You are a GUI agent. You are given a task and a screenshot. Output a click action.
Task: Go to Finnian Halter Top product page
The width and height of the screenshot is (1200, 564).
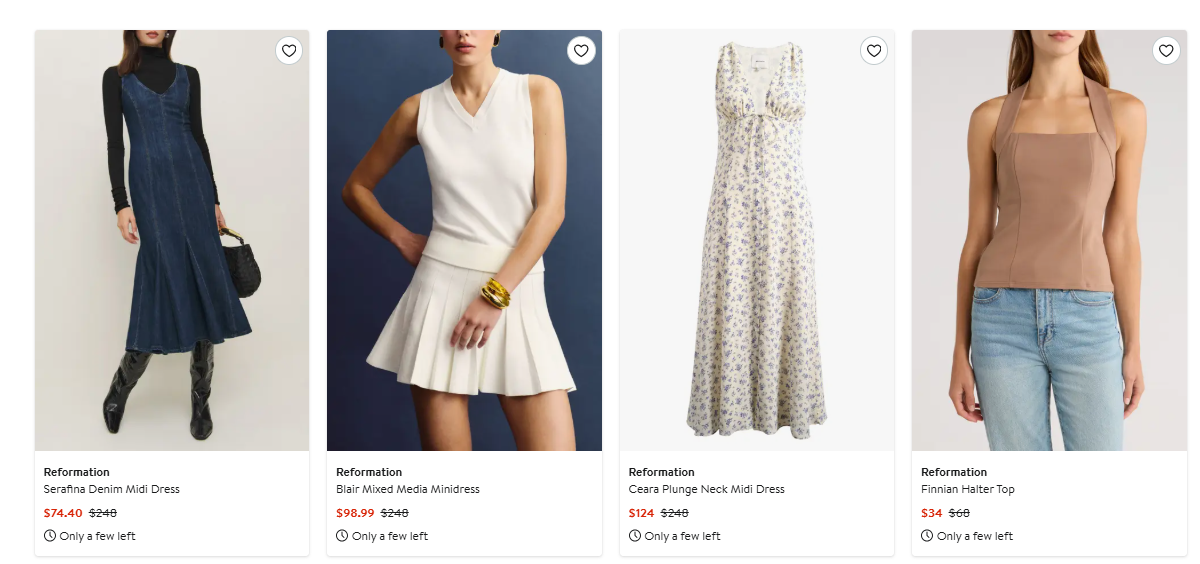pos(967,490)
